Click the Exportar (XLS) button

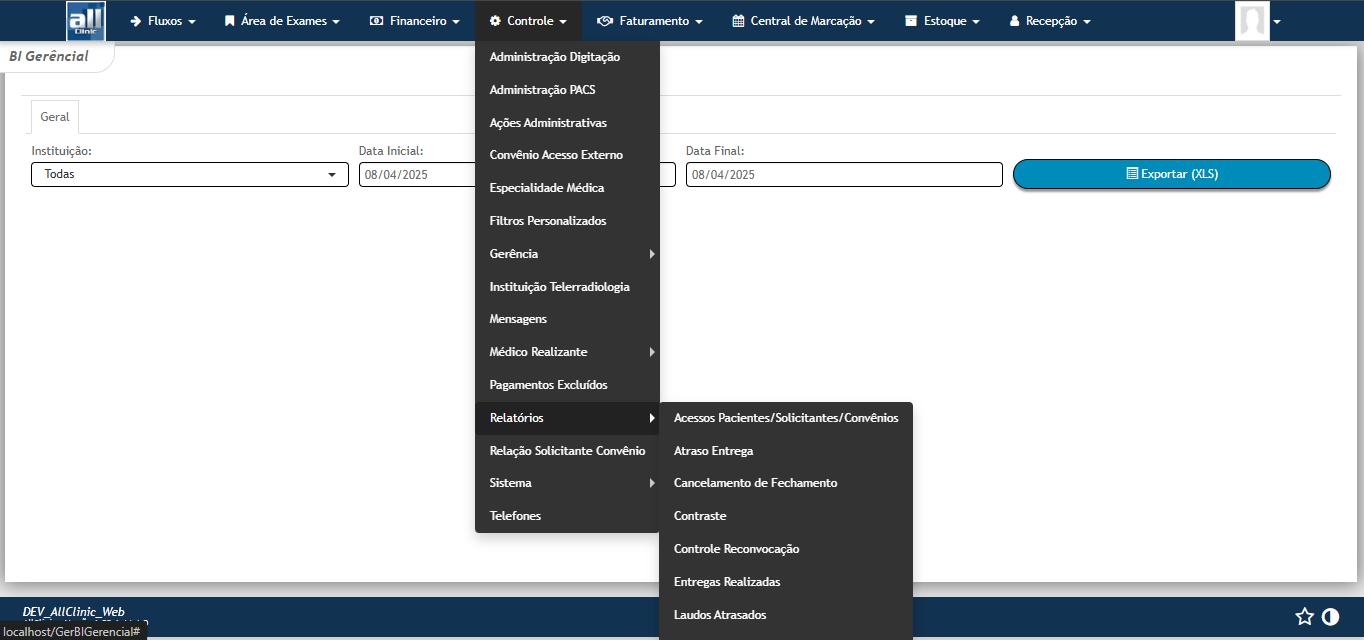click(x=1170, y=174)
